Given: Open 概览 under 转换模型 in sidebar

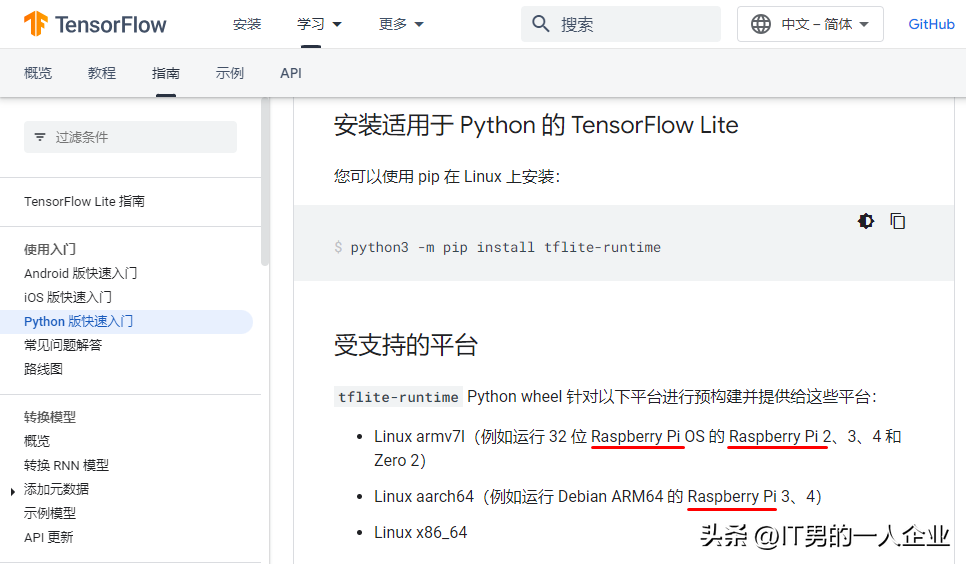Looking at the screenshot, I should click(x=36, y=441).
